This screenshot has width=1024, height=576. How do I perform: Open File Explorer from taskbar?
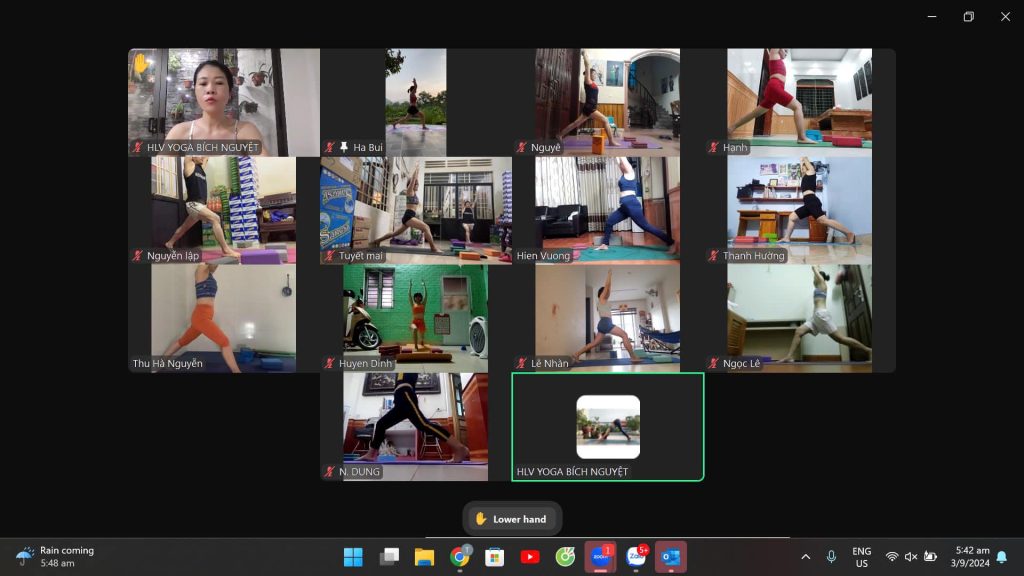(x=424, y=557)
